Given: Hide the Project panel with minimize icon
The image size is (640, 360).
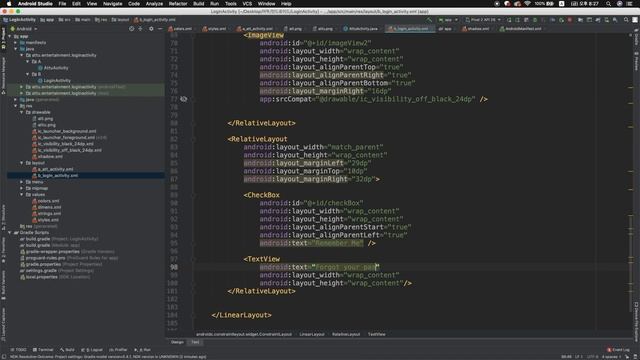Looking at the screenshot, I should (x=160, y=29).
